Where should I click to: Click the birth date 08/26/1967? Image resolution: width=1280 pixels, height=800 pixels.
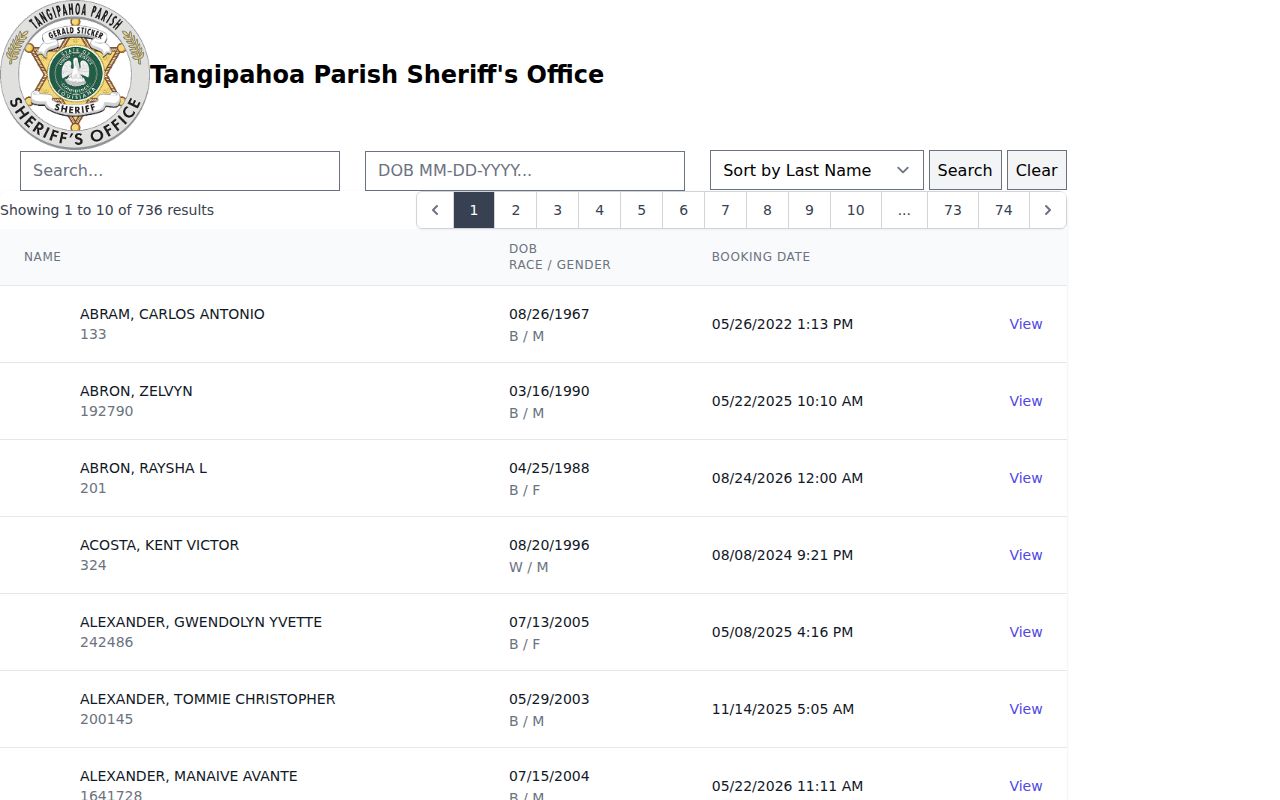point(549,314)
